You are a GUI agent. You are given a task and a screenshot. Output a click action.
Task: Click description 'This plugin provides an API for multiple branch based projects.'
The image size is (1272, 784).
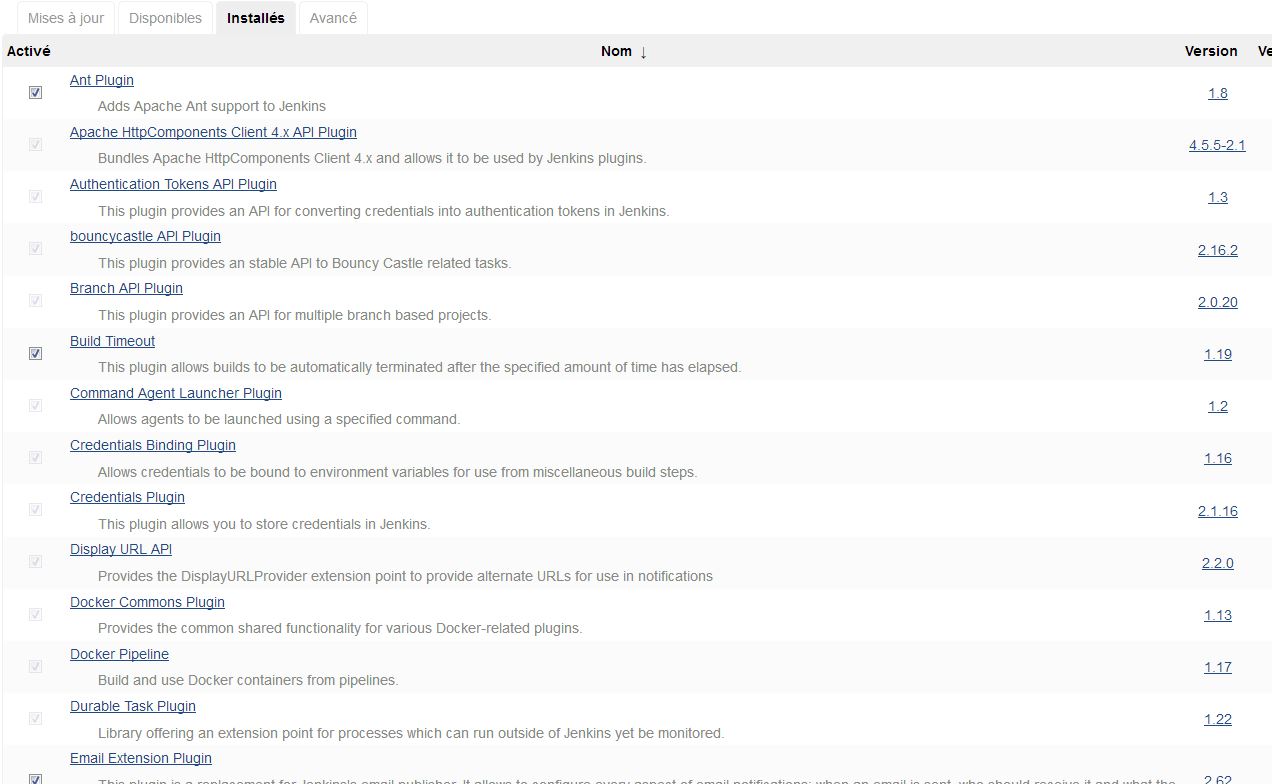pyautogui.click(x=295, y=315)
